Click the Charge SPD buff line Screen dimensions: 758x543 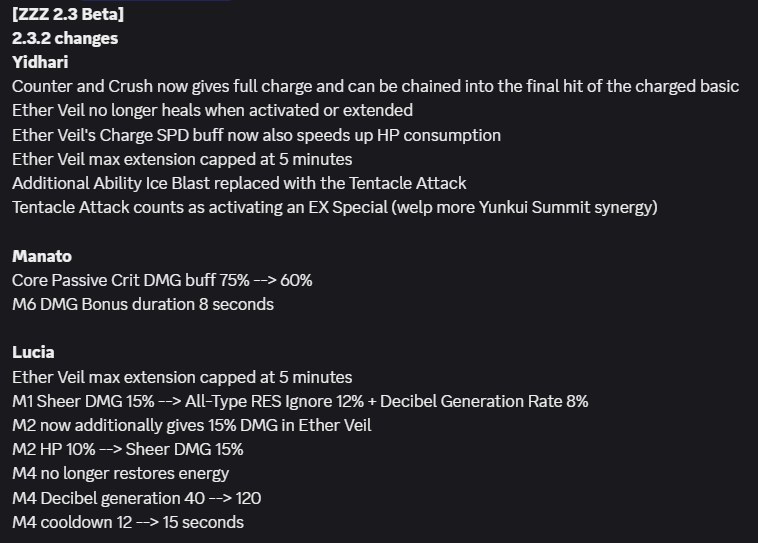click(257, 135)
